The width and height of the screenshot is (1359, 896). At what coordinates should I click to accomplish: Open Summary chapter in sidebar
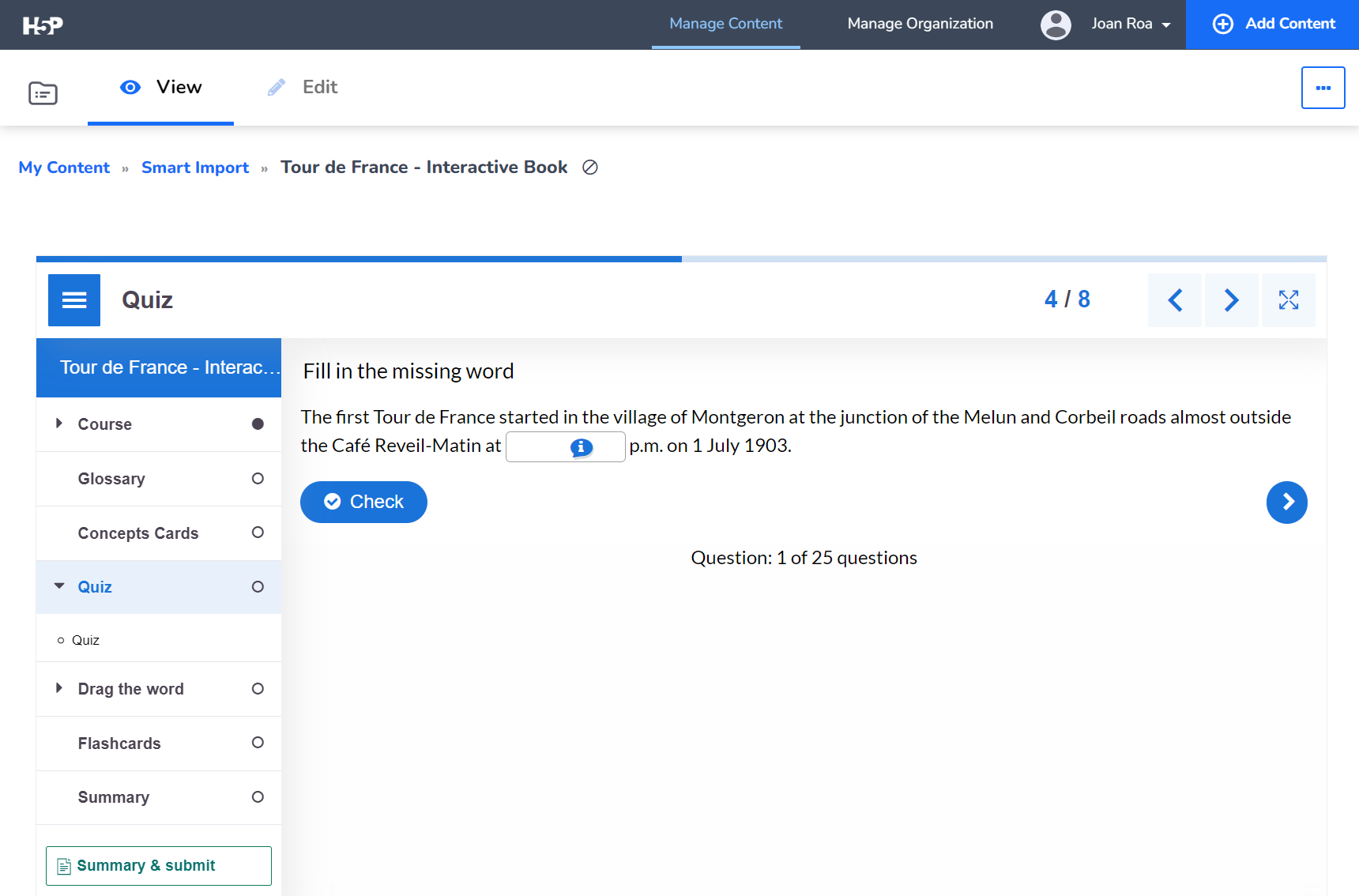click(159, 798)
